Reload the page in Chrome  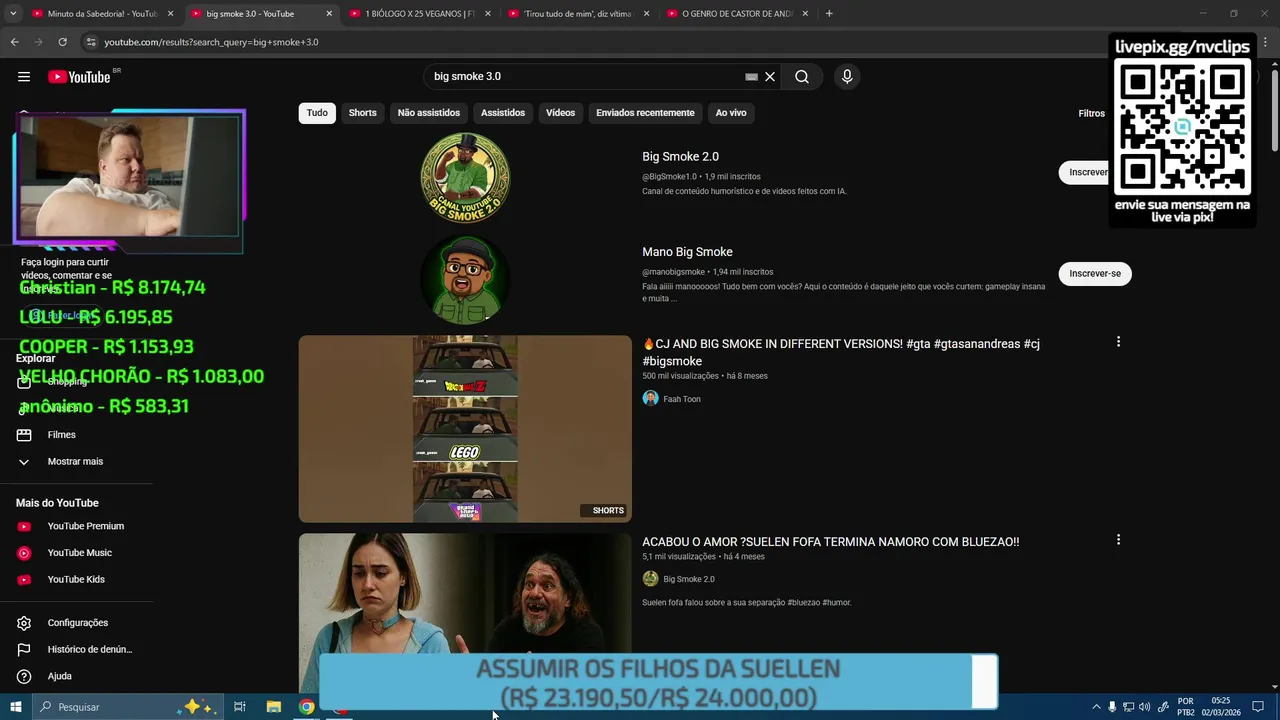click(62, 42)
